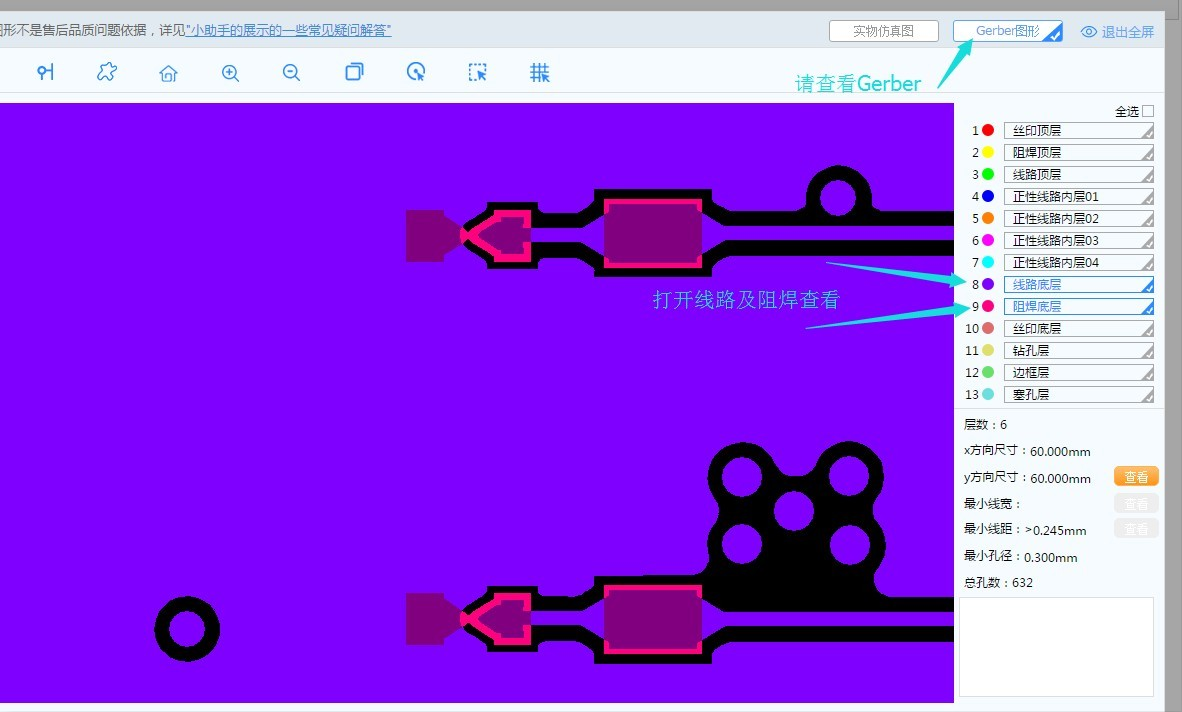
Task: Activate the dashed box selection tool
Action: pos(478,72)
